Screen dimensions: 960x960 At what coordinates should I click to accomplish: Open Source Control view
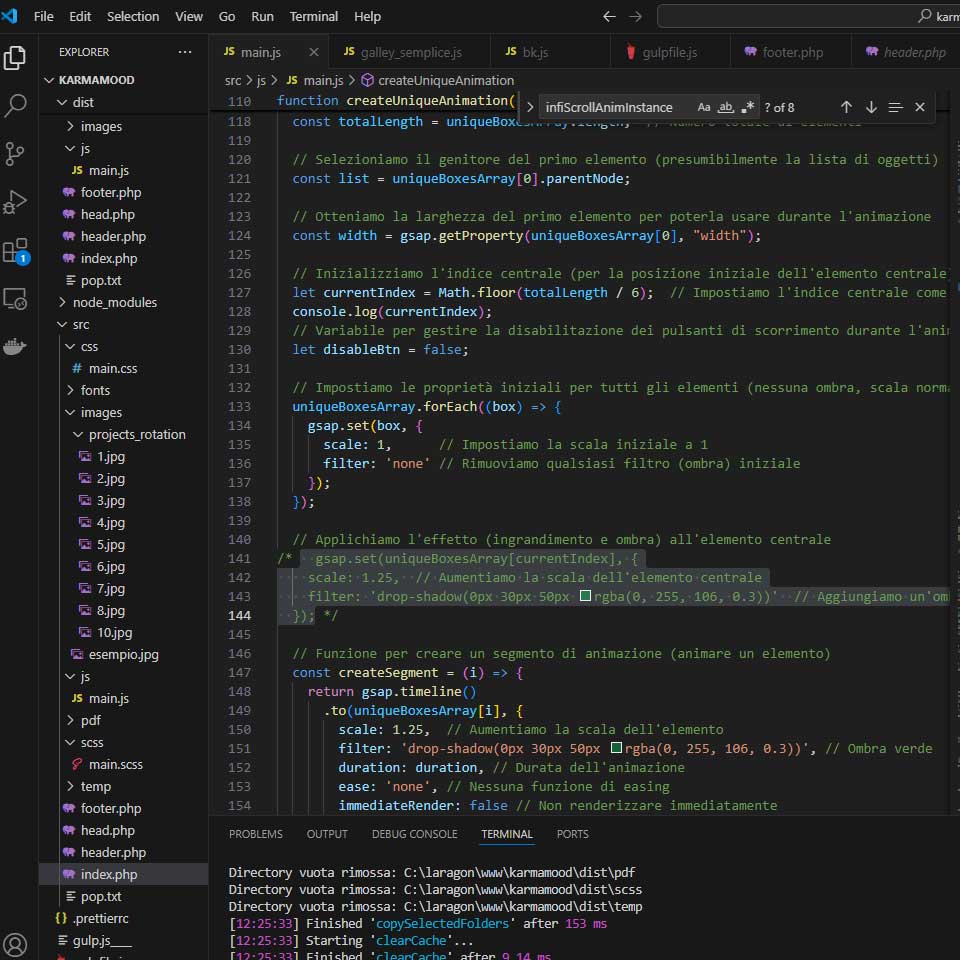15,153
